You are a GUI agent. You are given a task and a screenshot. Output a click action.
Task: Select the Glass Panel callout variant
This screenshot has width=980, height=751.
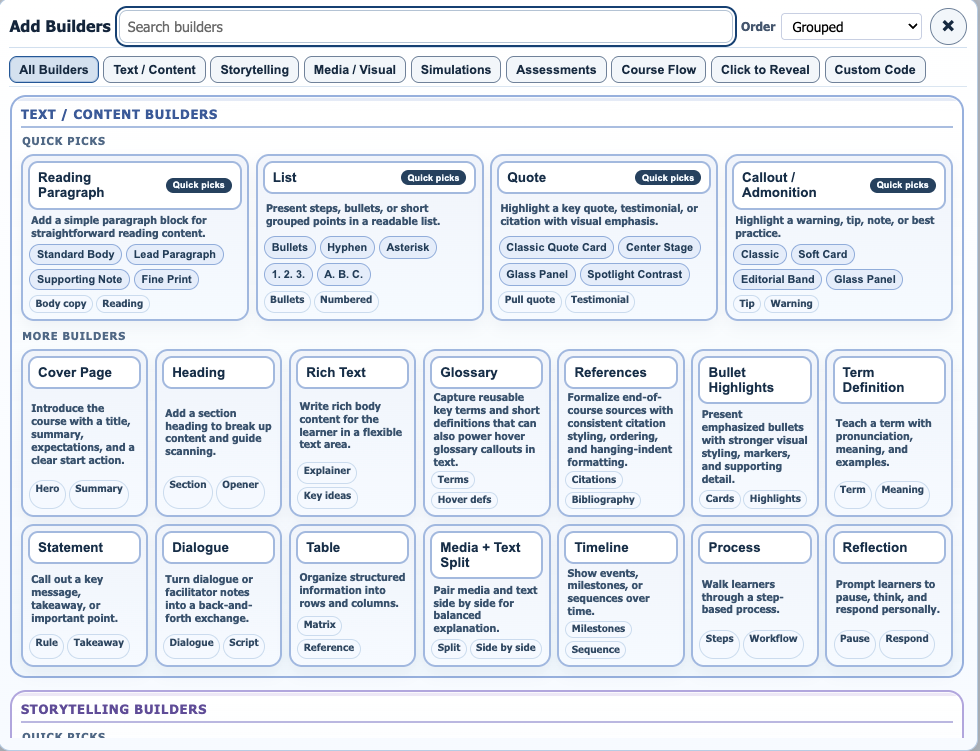864,279
